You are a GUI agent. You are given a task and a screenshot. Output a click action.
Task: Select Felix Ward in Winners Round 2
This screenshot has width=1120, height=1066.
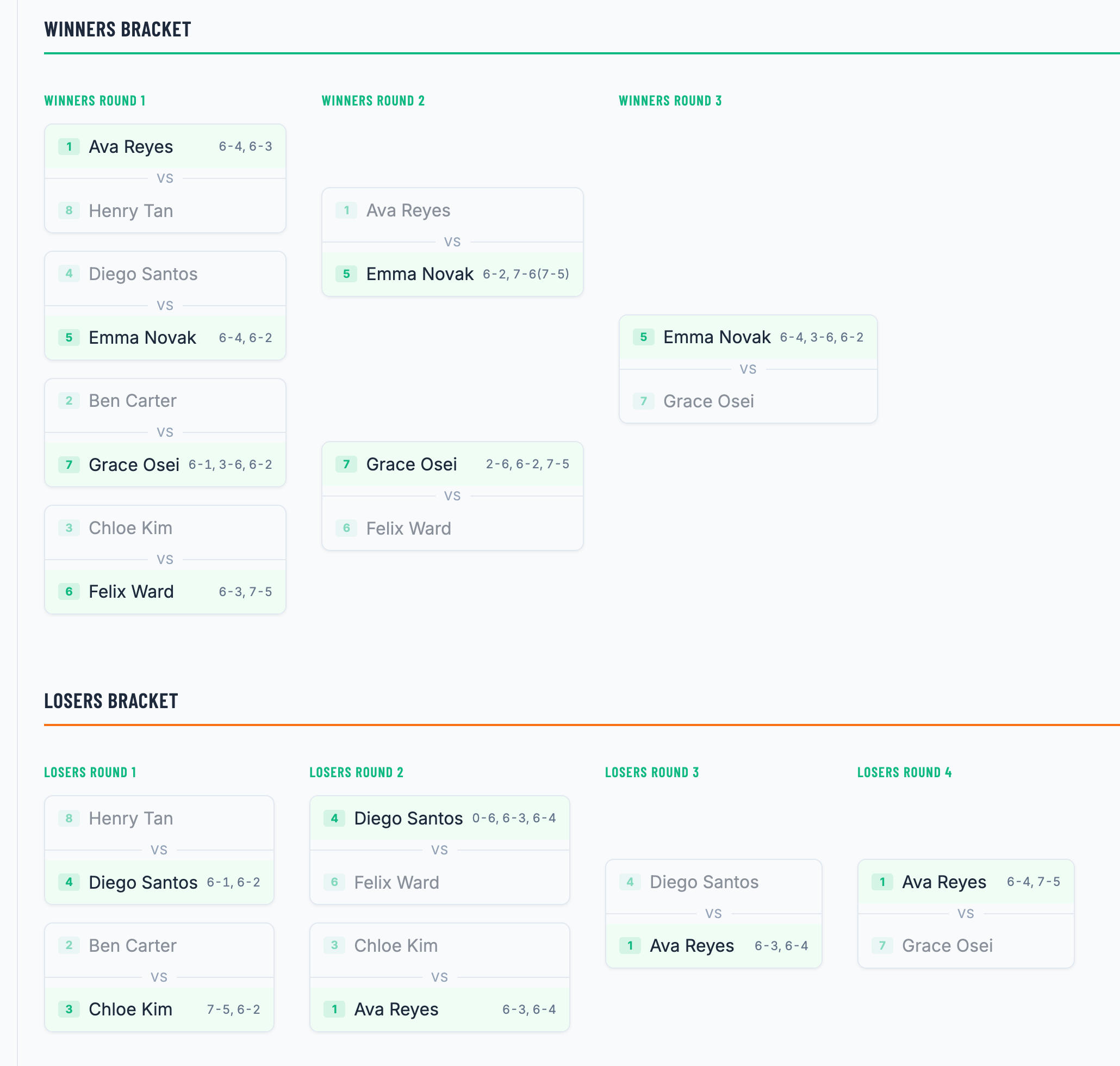click(453, 529)
